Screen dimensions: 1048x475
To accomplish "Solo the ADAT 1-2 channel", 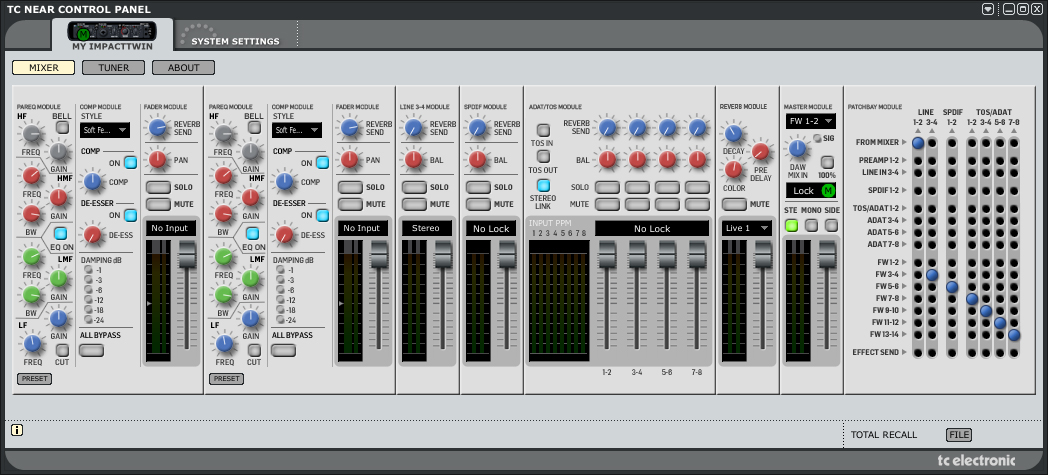I will tap(607, 187).
